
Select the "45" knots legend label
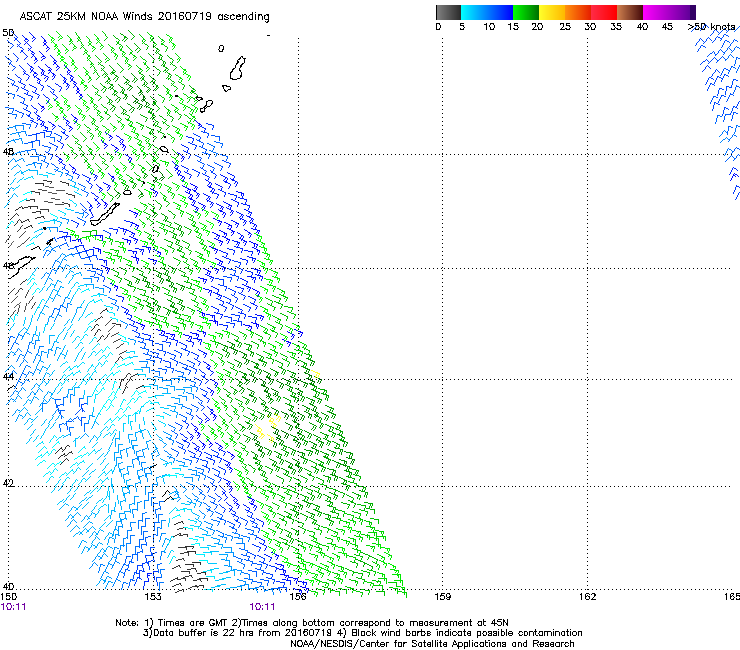tap(667, 27)
